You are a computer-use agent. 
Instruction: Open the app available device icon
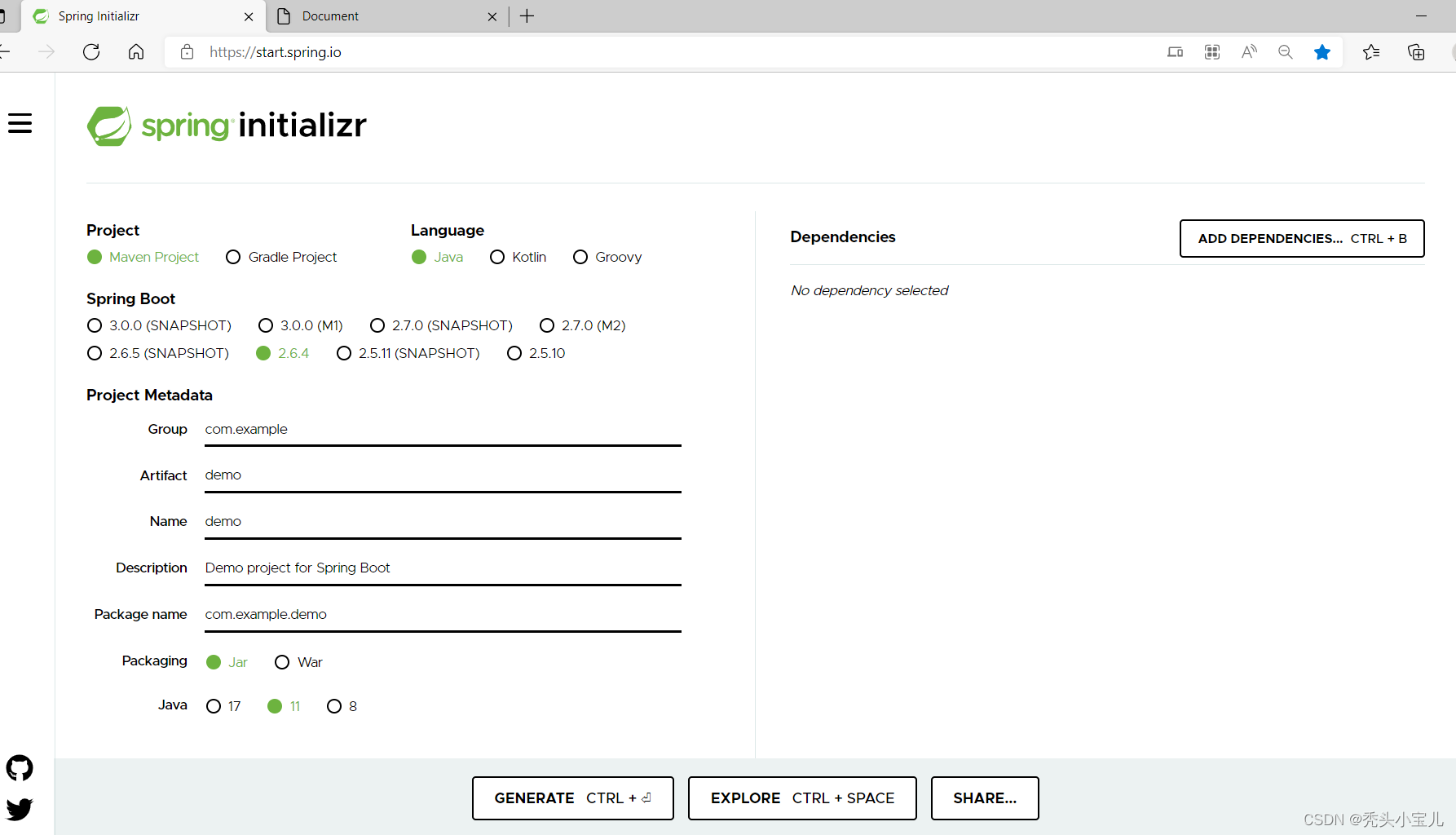tap(1175, 52)
